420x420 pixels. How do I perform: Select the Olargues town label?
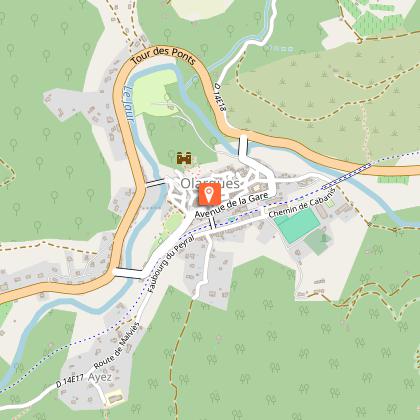210,183
